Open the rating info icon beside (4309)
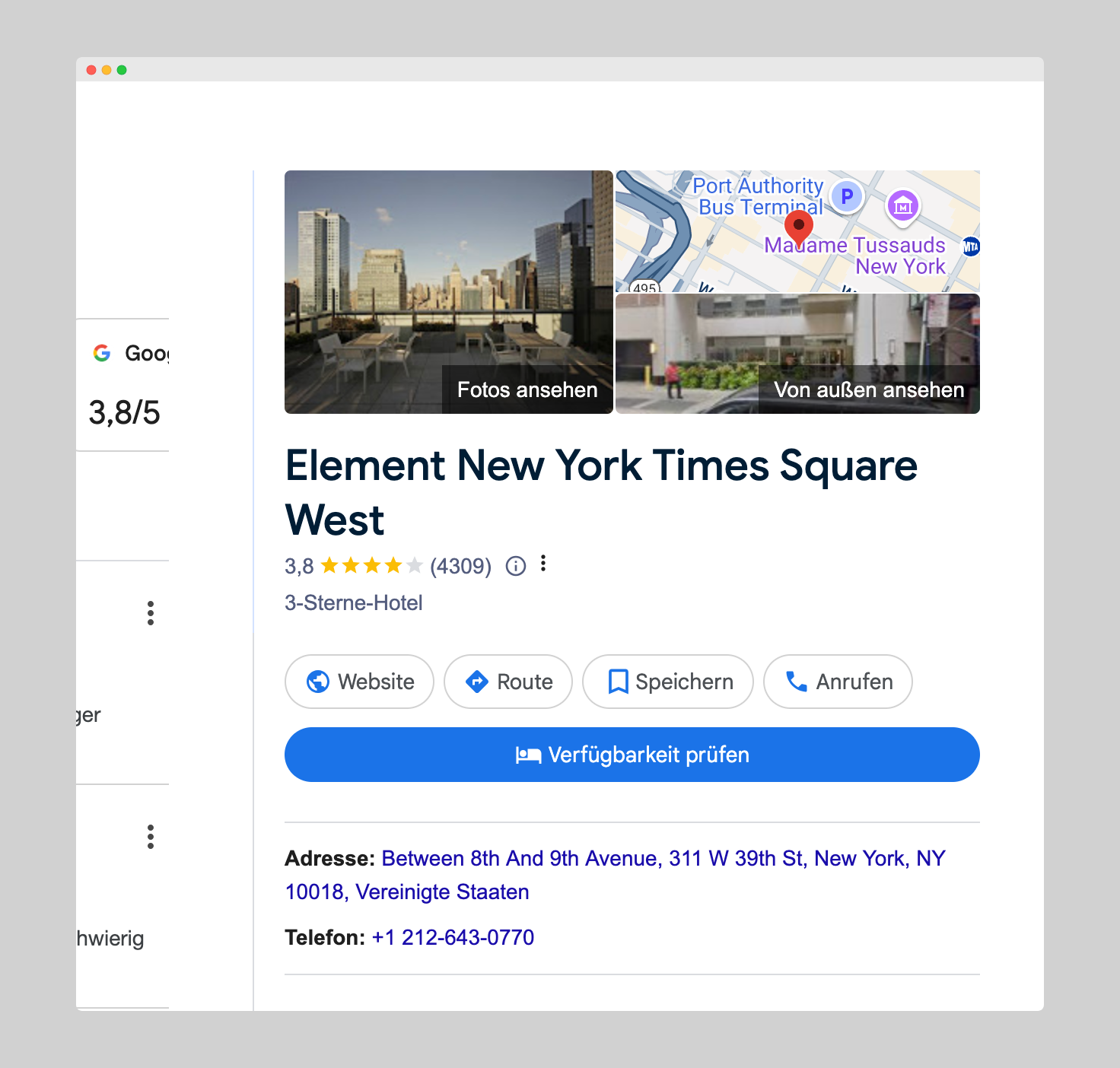This screenshot has width=1120, height=1068. point(516,566)
